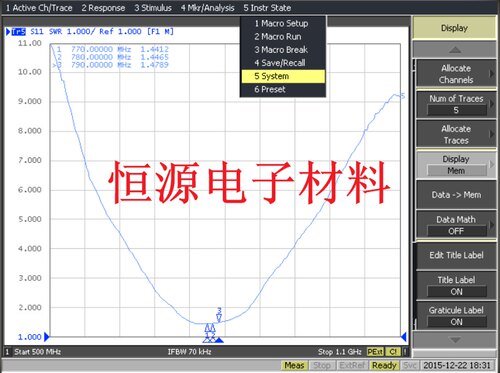Click the Stop status indicator

(x=322, y=366)
